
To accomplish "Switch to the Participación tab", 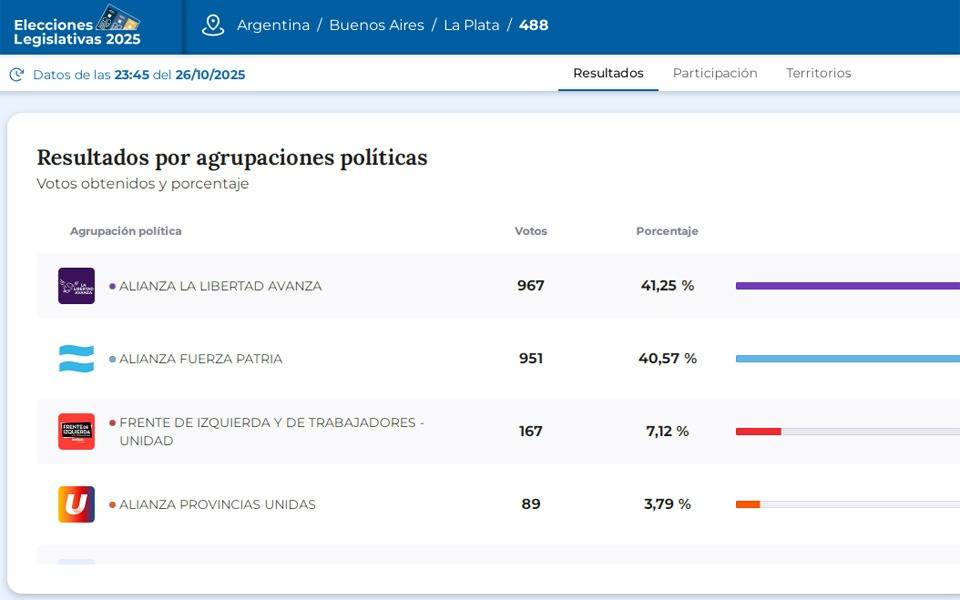I will (x=714, y=73).
